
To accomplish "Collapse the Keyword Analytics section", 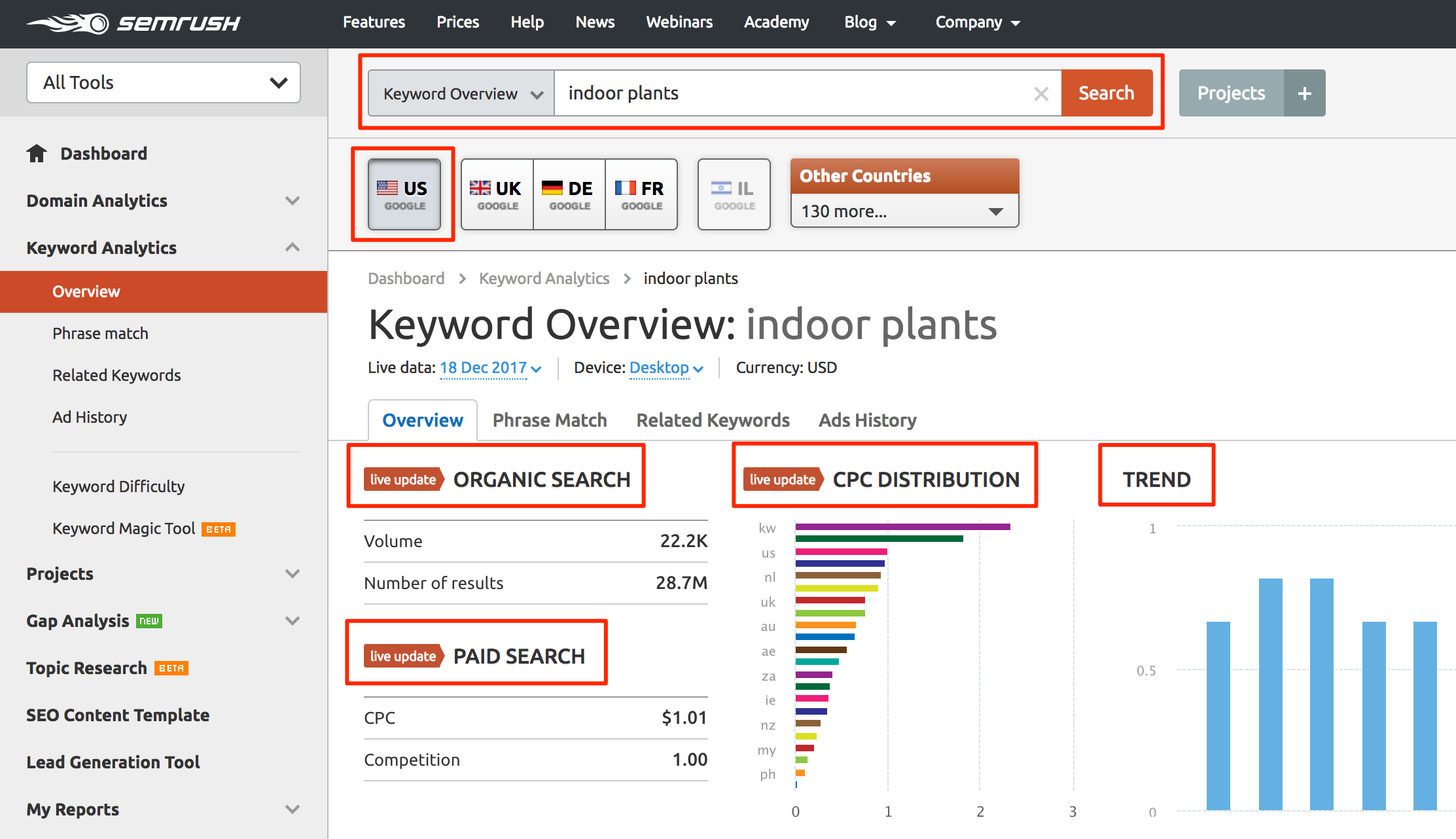I will tap(293, 247).
